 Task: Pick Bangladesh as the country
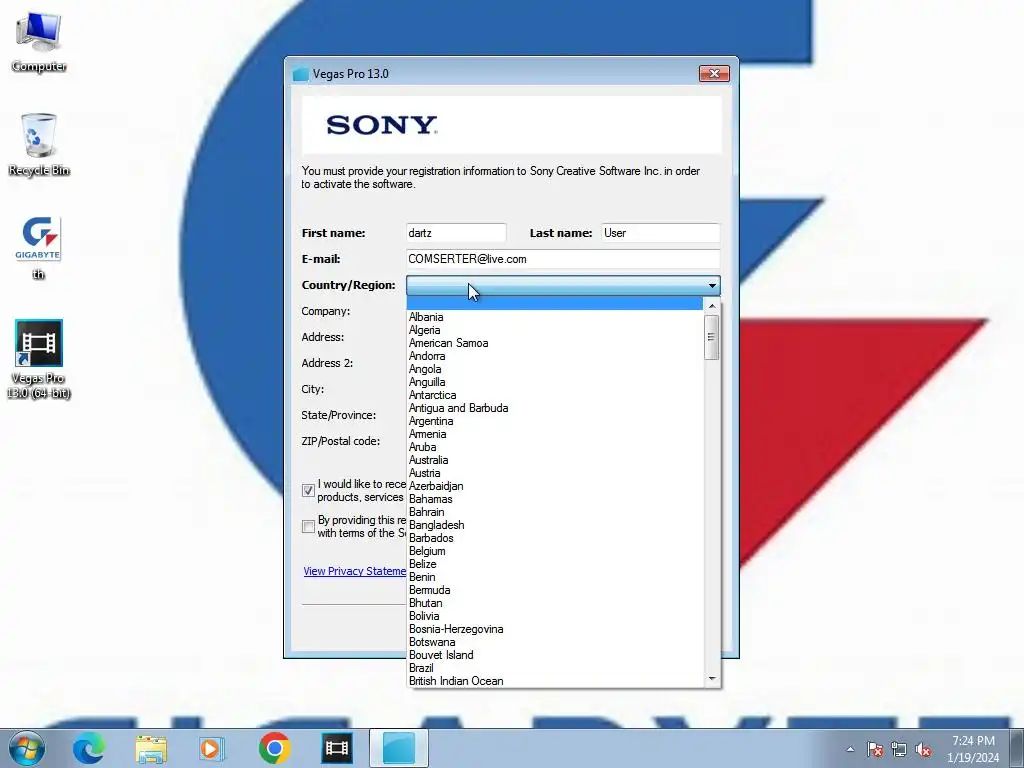(x=554, y=525)
